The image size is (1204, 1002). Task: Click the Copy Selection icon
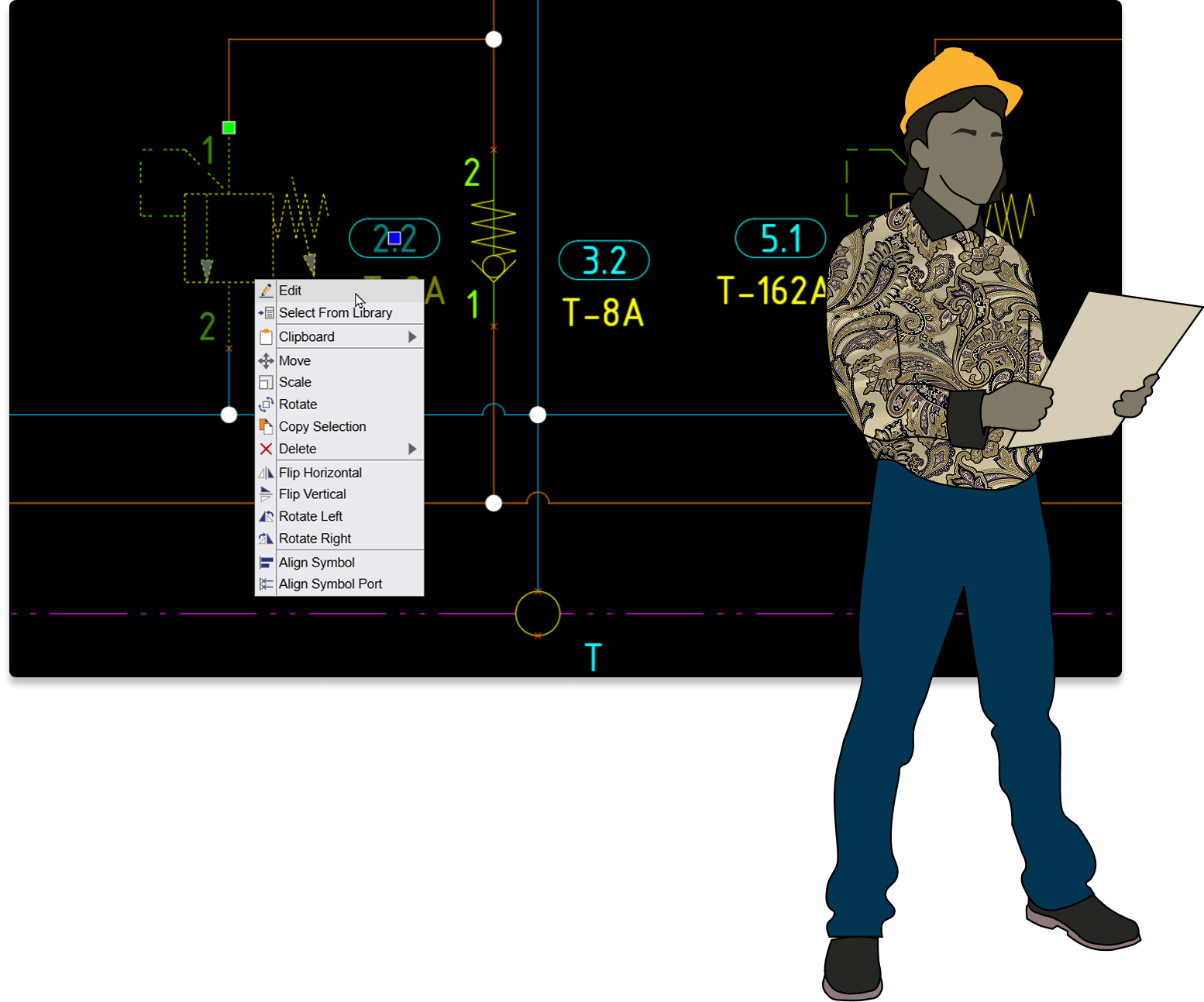(266, 426)
